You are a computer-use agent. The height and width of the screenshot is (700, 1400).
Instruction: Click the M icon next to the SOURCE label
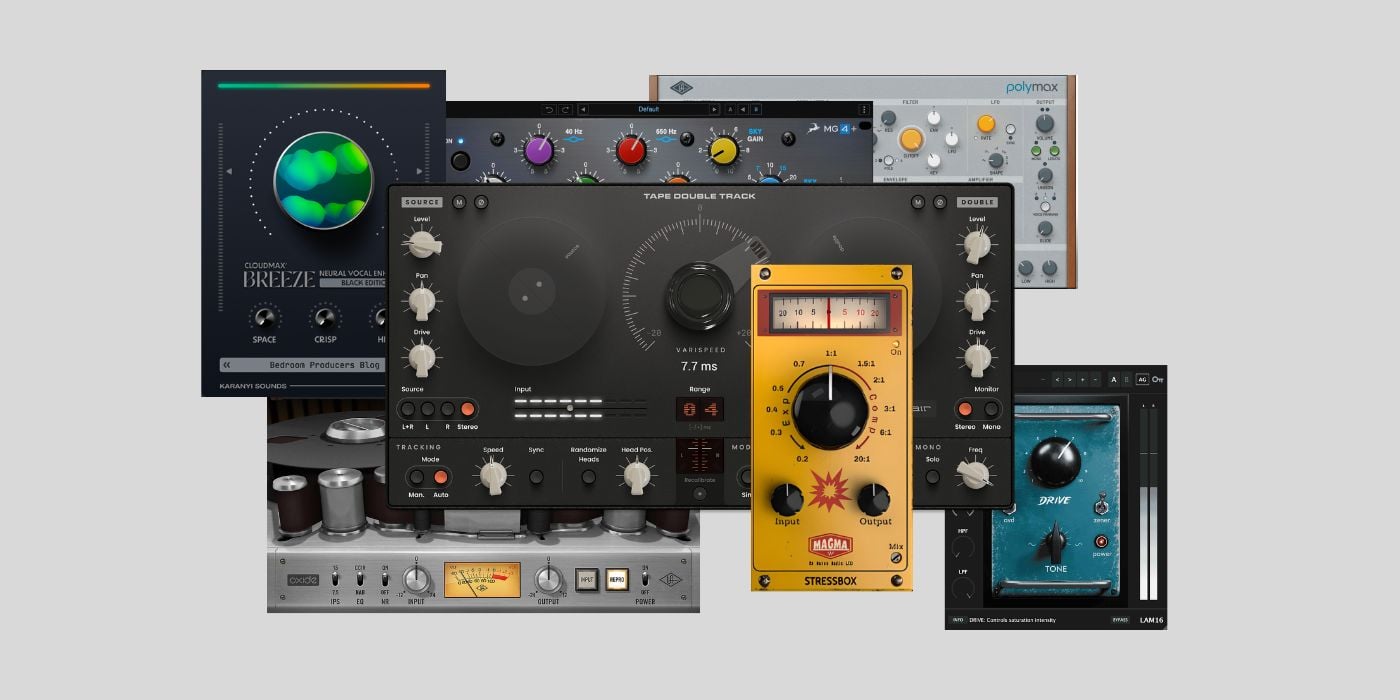[459, 203]
